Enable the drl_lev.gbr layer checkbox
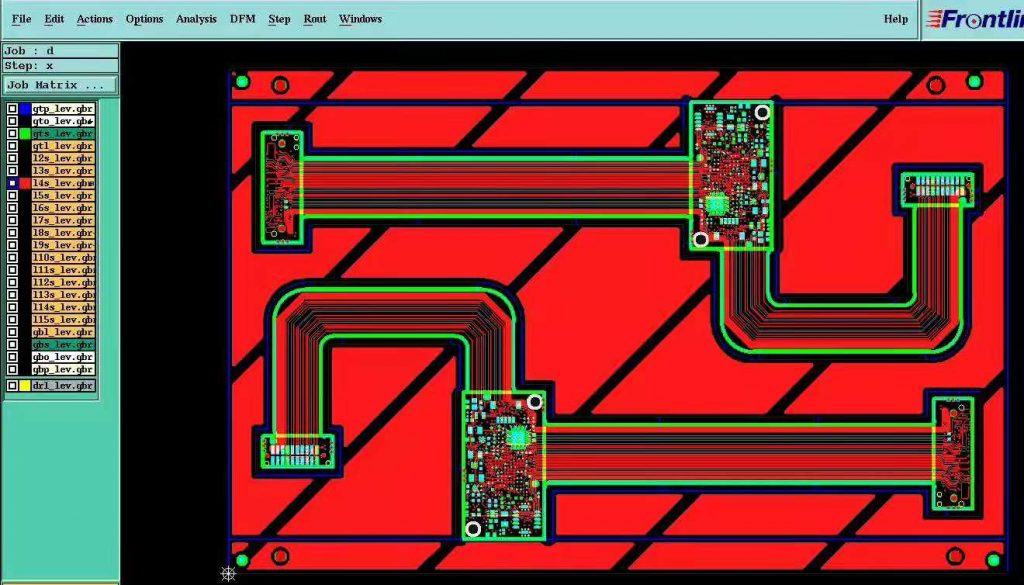The width and height of the screenshot is (1024, 585). (x=12, y=384)
